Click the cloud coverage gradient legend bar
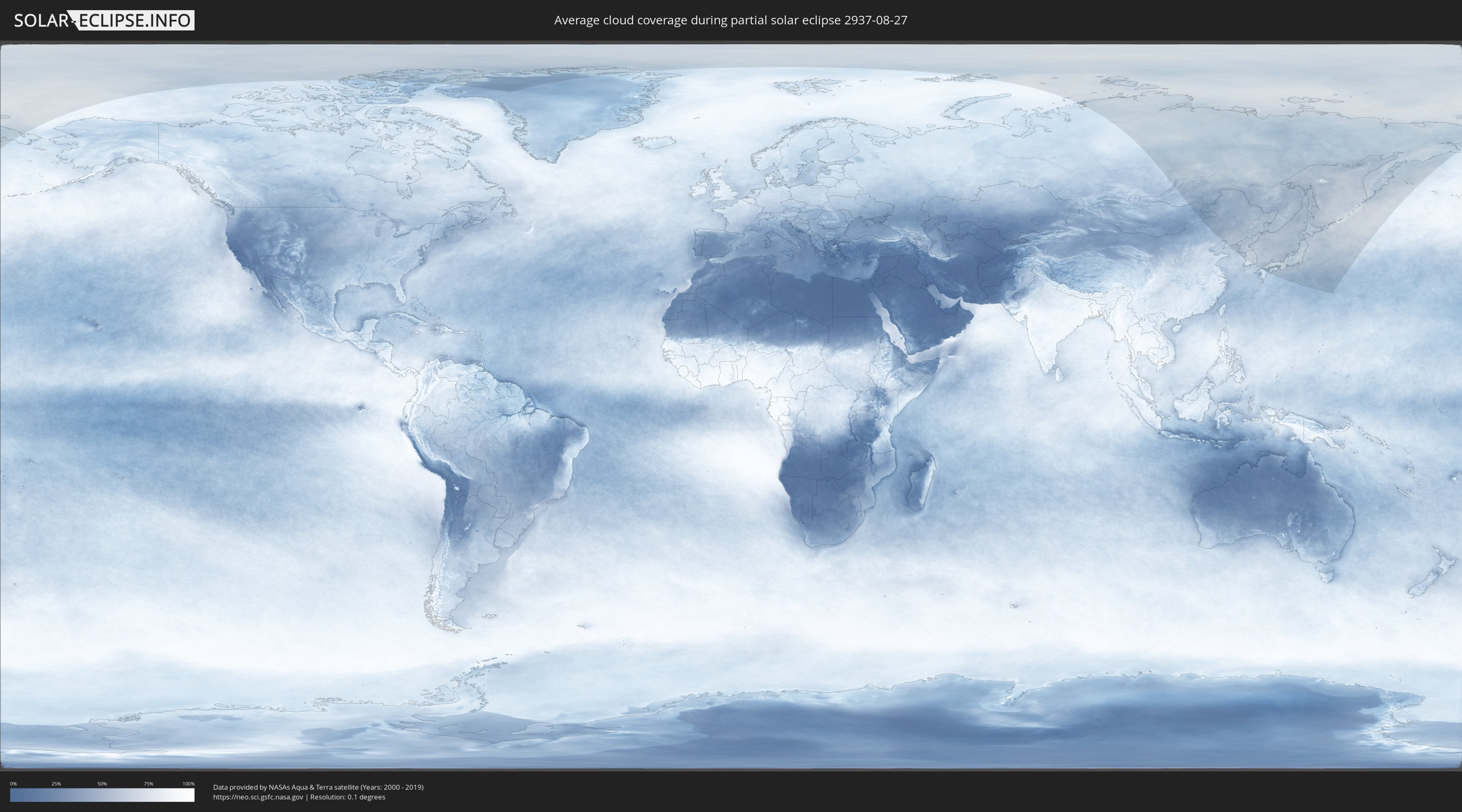1462x812 pixels. coord(102,795)
